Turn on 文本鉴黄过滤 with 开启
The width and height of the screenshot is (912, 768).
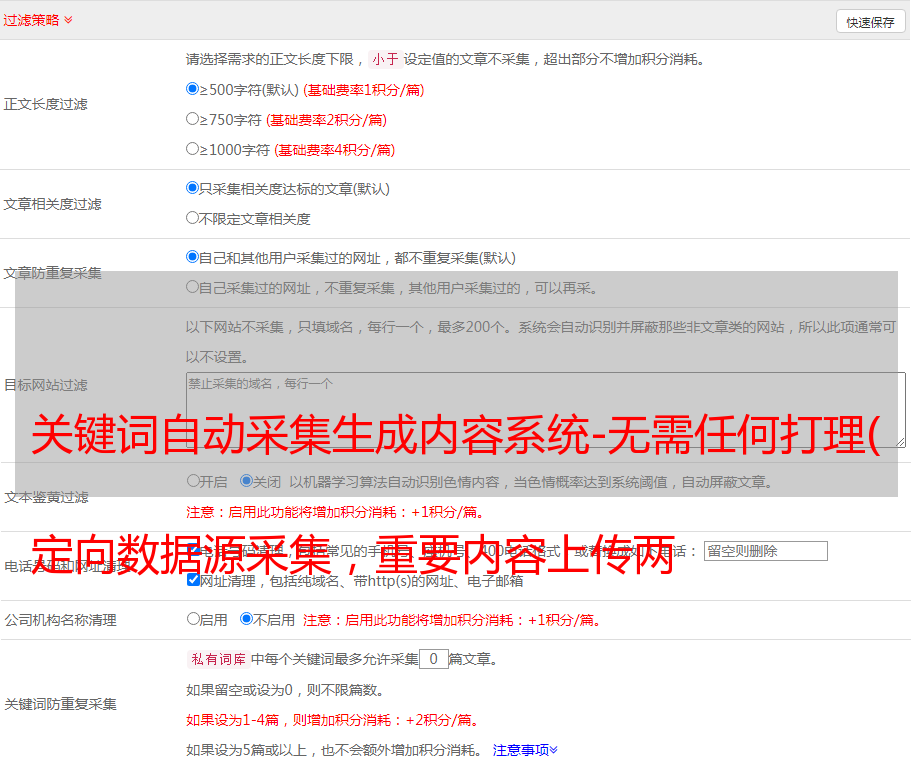[193, 481]
